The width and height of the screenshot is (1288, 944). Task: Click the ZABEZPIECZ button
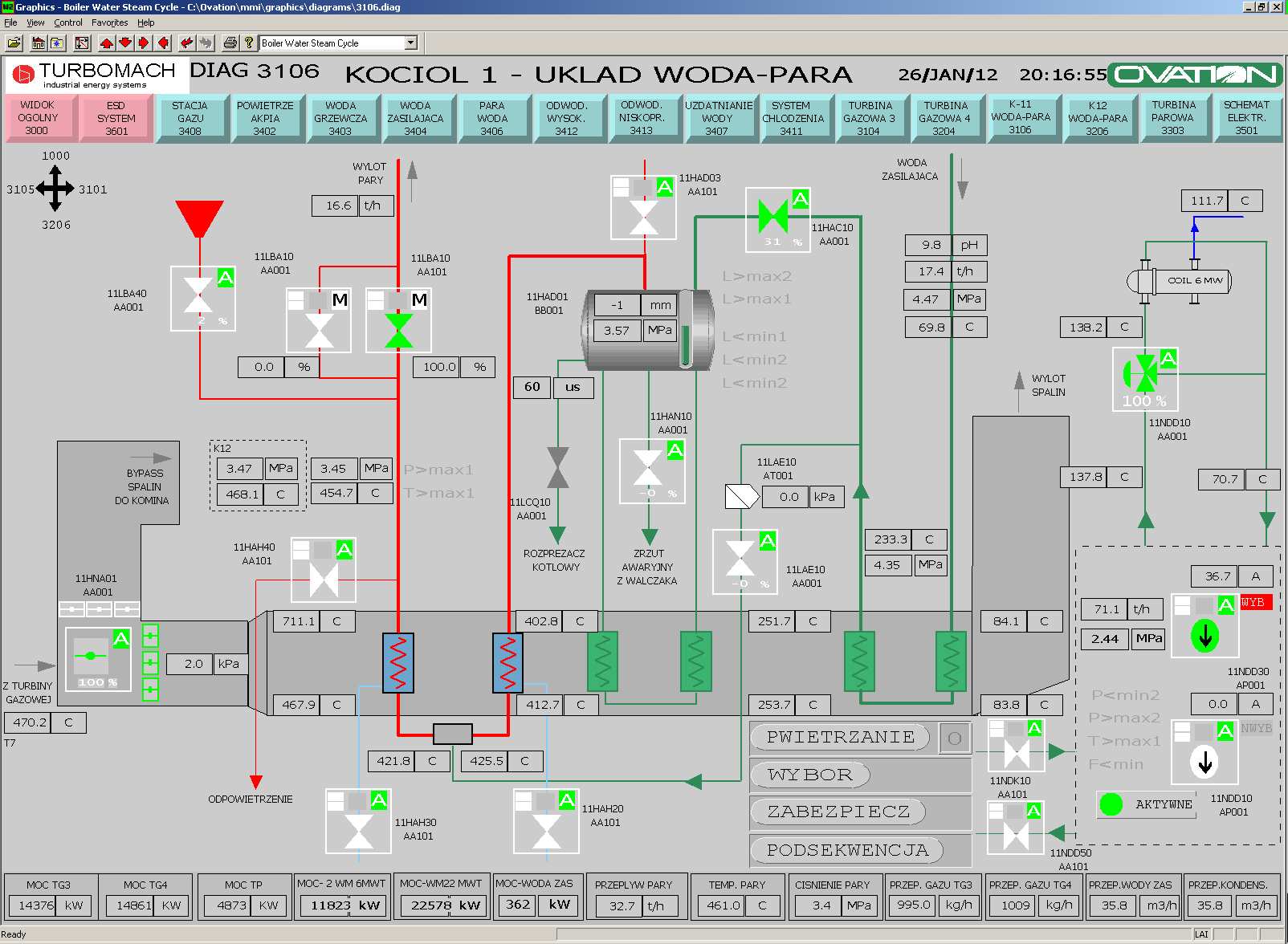coord(838,812)
